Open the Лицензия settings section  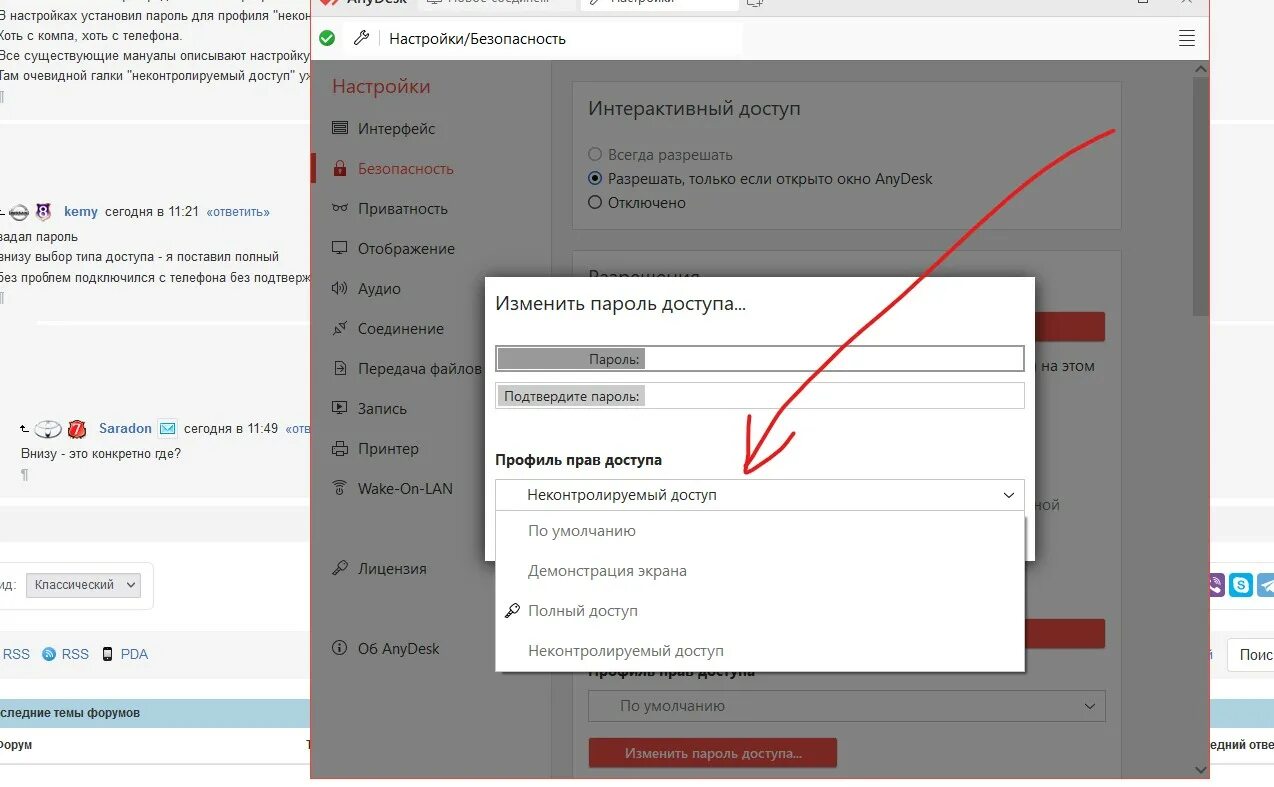392,568
